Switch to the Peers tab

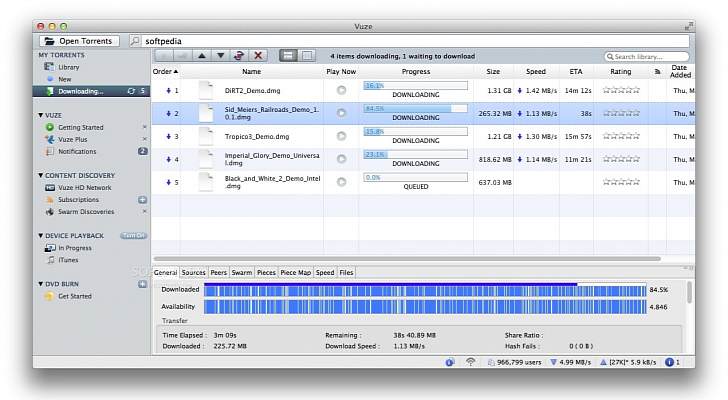[219, 272]
